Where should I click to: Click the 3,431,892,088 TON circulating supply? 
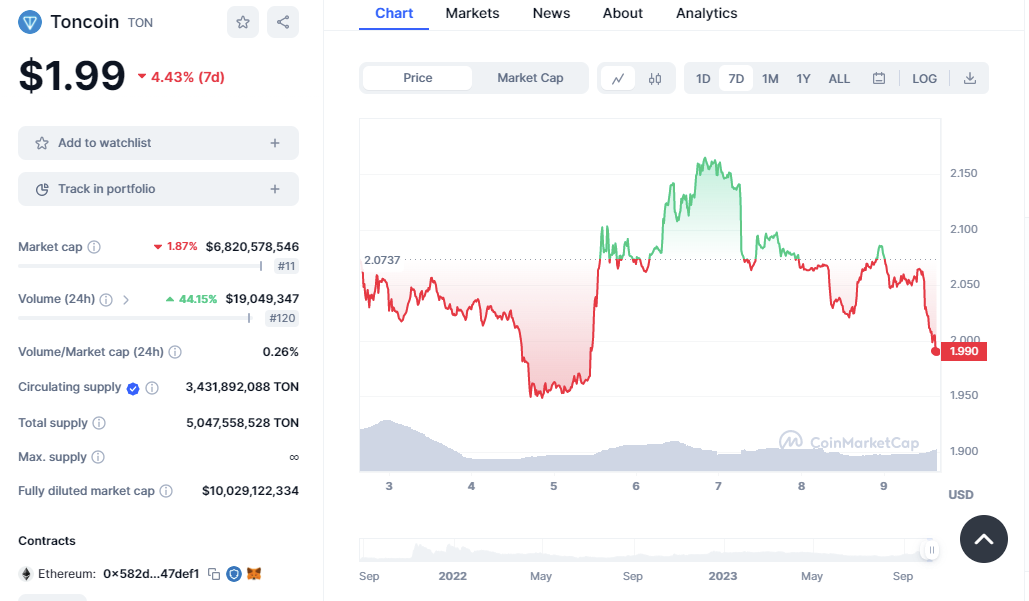242,387
